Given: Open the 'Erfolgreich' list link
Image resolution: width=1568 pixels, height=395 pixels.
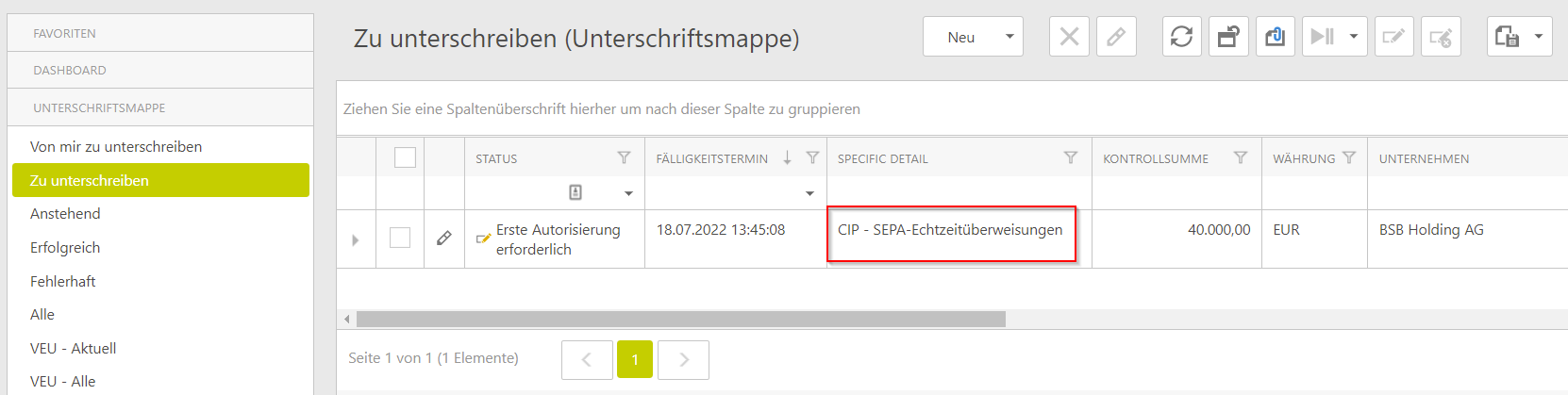Looking at the screenshot, I should pyautogui.click(x=65, y=248).
